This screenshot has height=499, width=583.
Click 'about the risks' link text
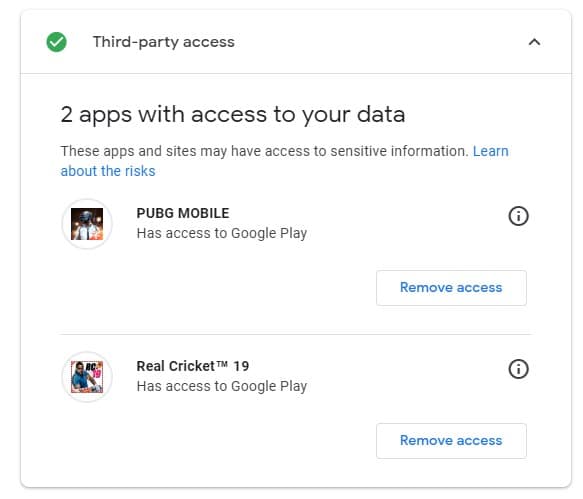pyautogui.click(x=108, y=171)
